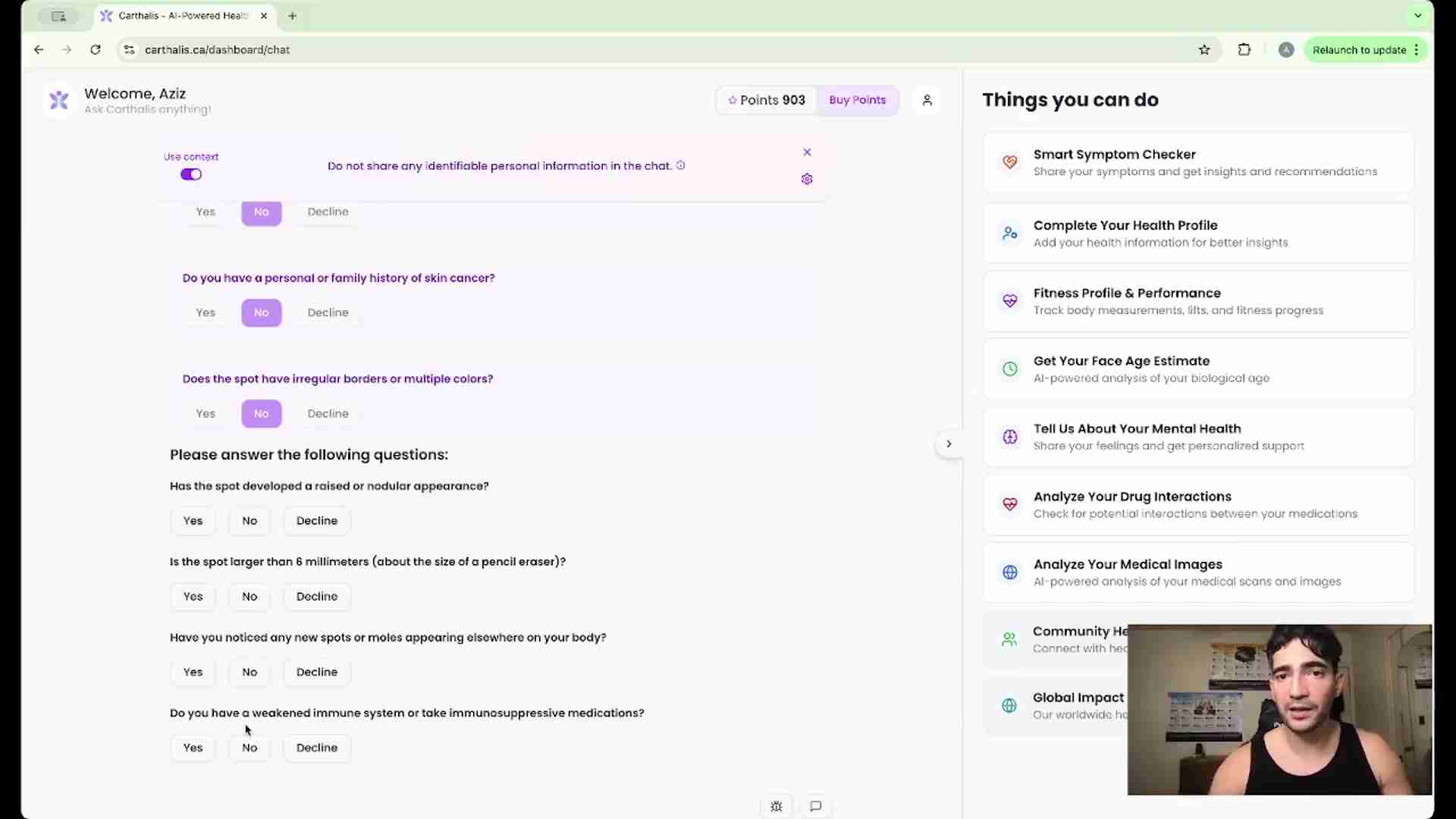Viewport: 1456px width, 819px height.
Task: Open tab search dropdown arrow
Action: pos(1417,15)
